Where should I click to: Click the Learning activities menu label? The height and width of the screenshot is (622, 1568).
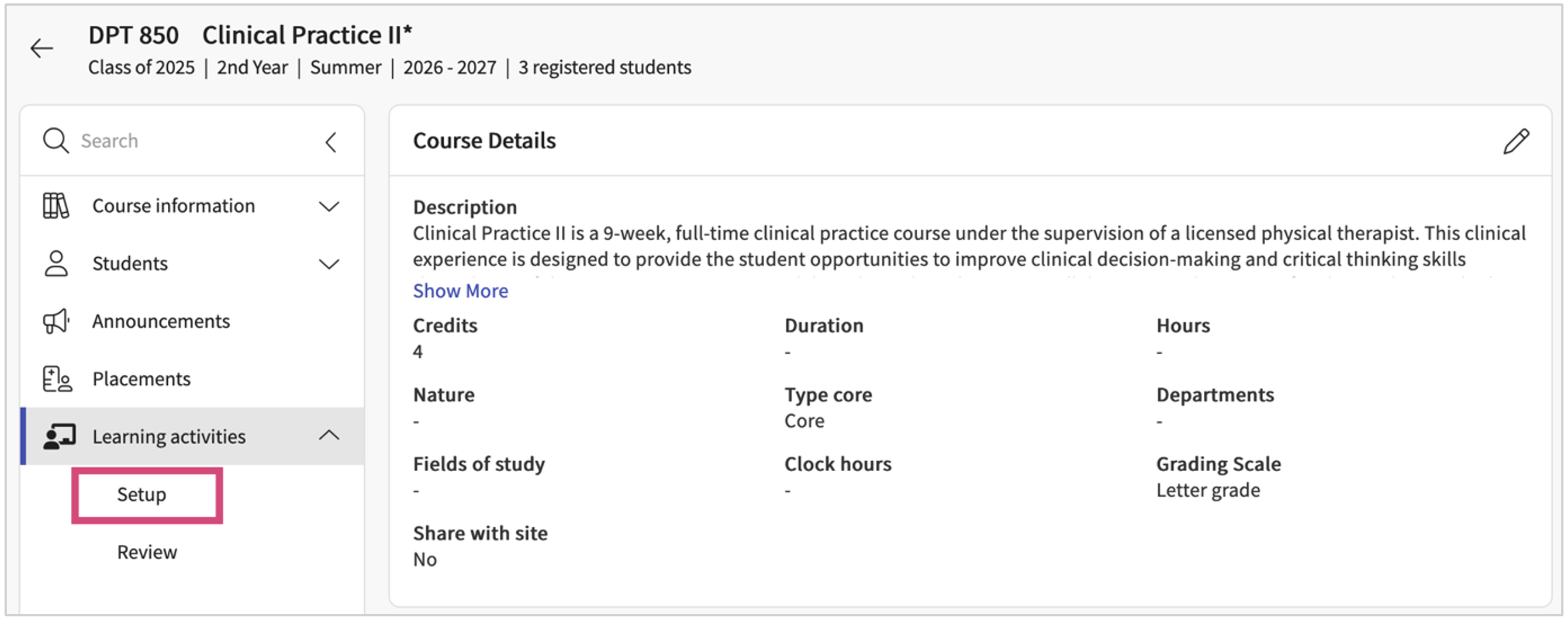(168, 436)
